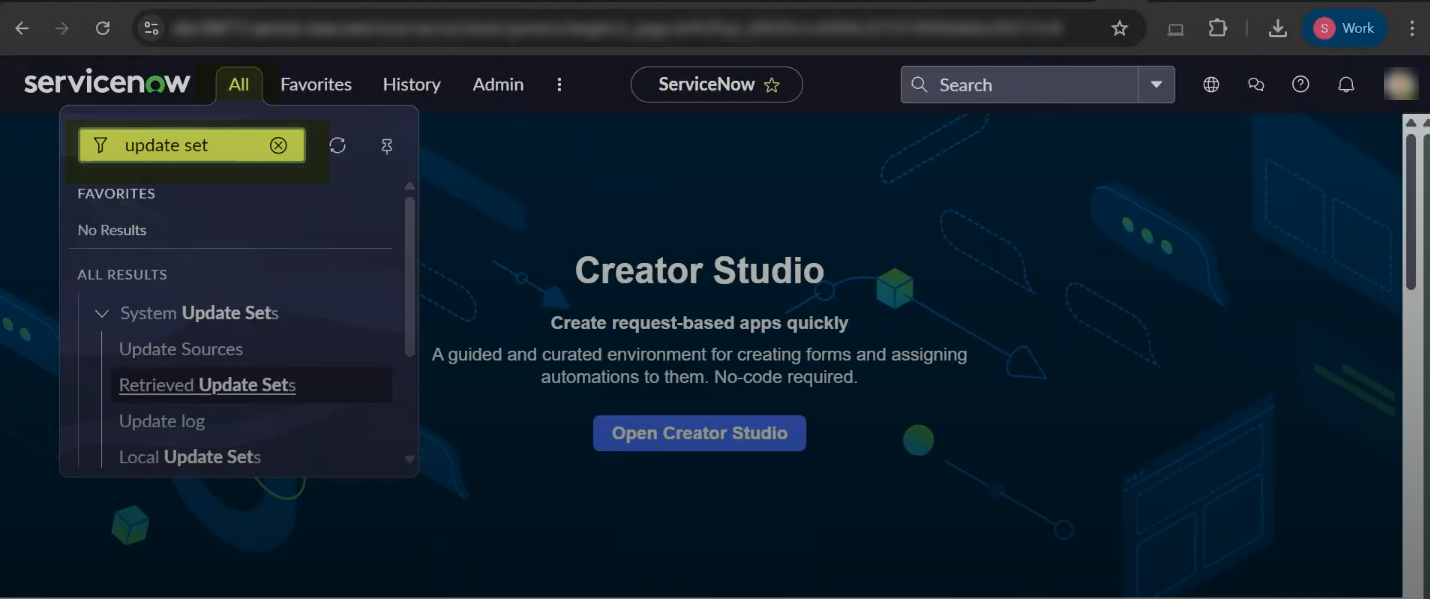Viewport: 1430px width, 599px height.
Task: Open Update log module
Action: [162, 421]
